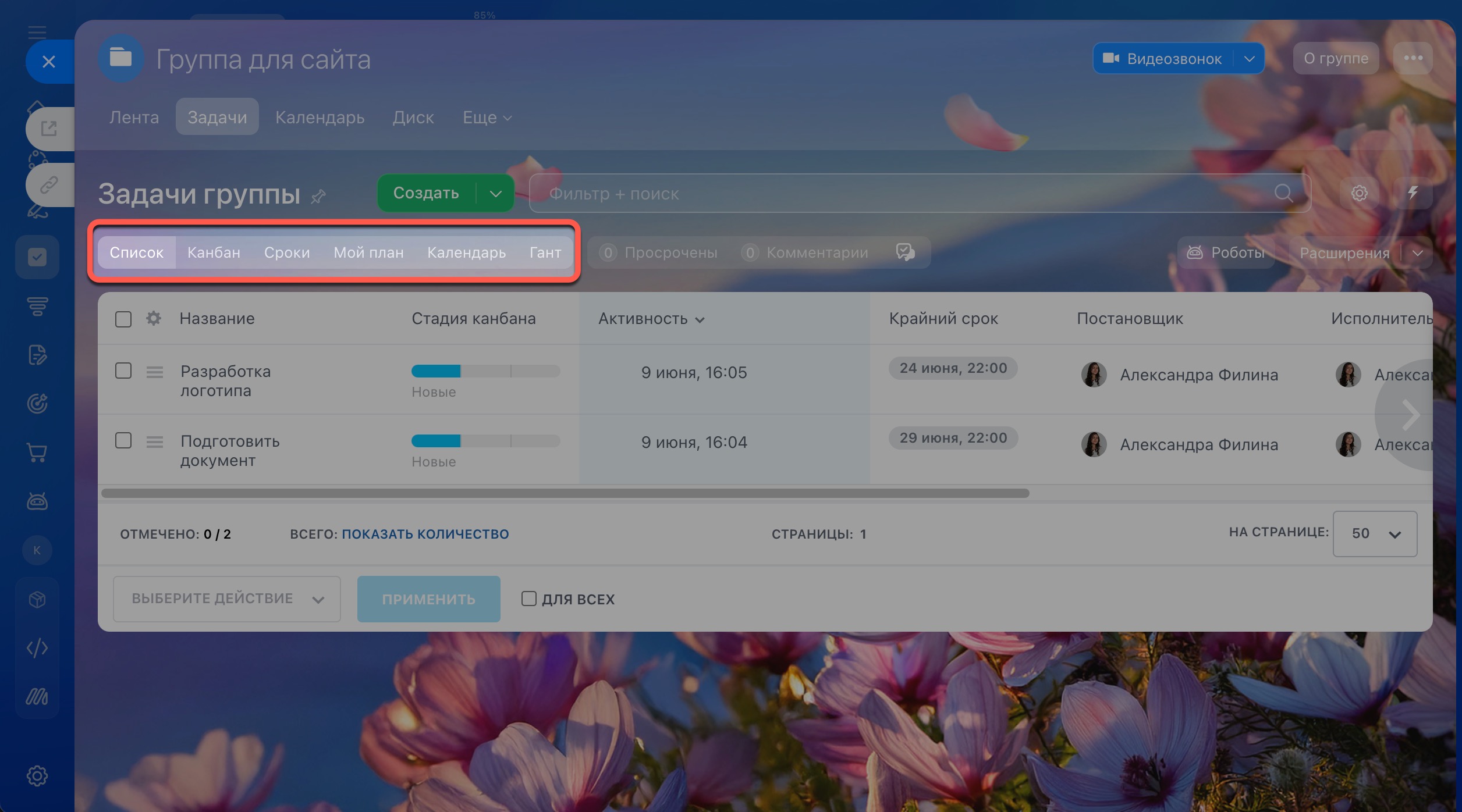Open settings gear at sidebar bottom
This screenshot has height=812, width=1462.
click(x=37, y=775)
